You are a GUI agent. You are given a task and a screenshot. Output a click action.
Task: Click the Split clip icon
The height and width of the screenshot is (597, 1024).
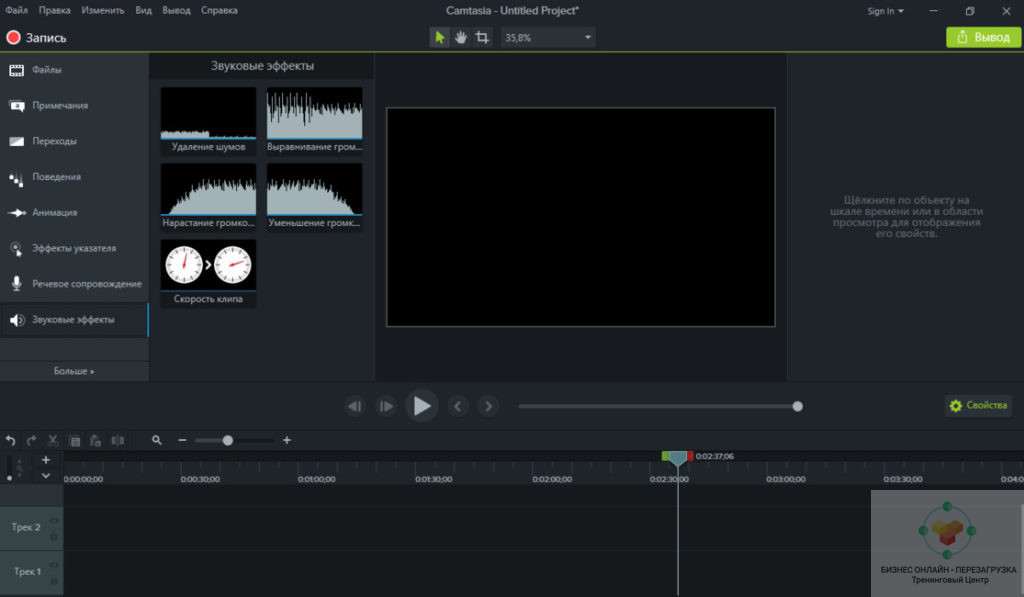point(118,440)
